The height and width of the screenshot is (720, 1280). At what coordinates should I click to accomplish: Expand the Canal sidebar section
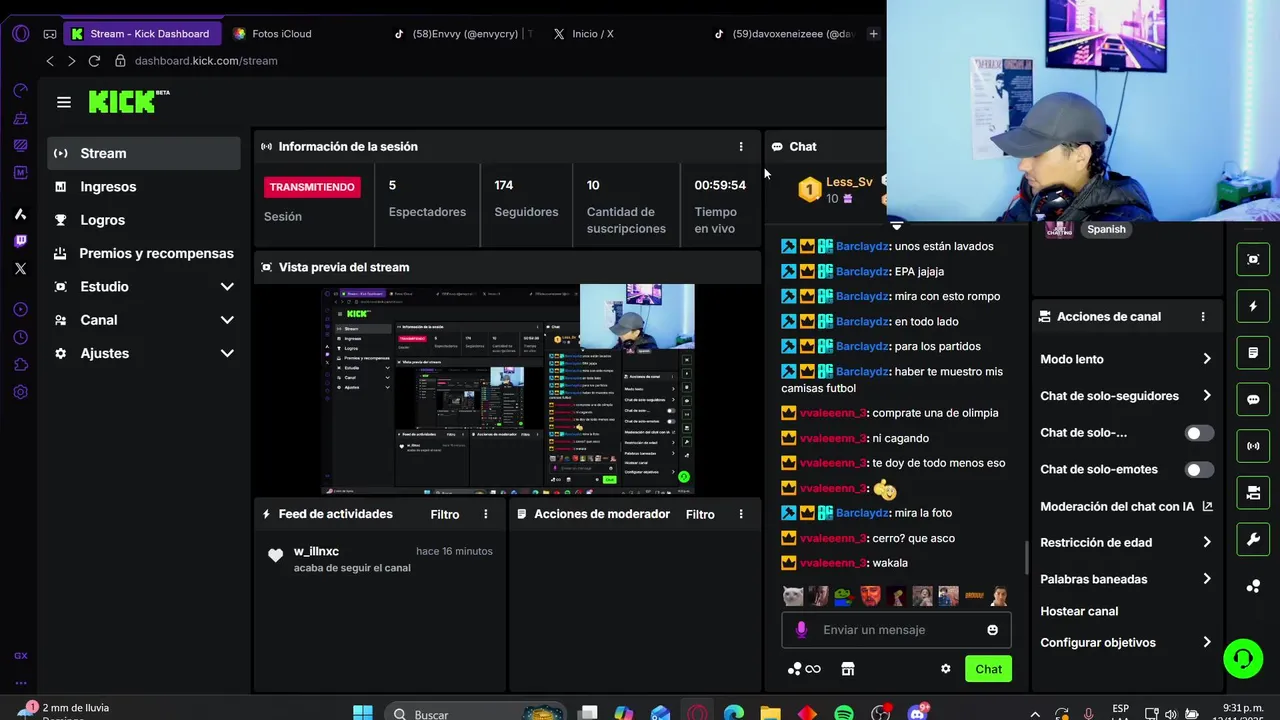coord(227,320)
